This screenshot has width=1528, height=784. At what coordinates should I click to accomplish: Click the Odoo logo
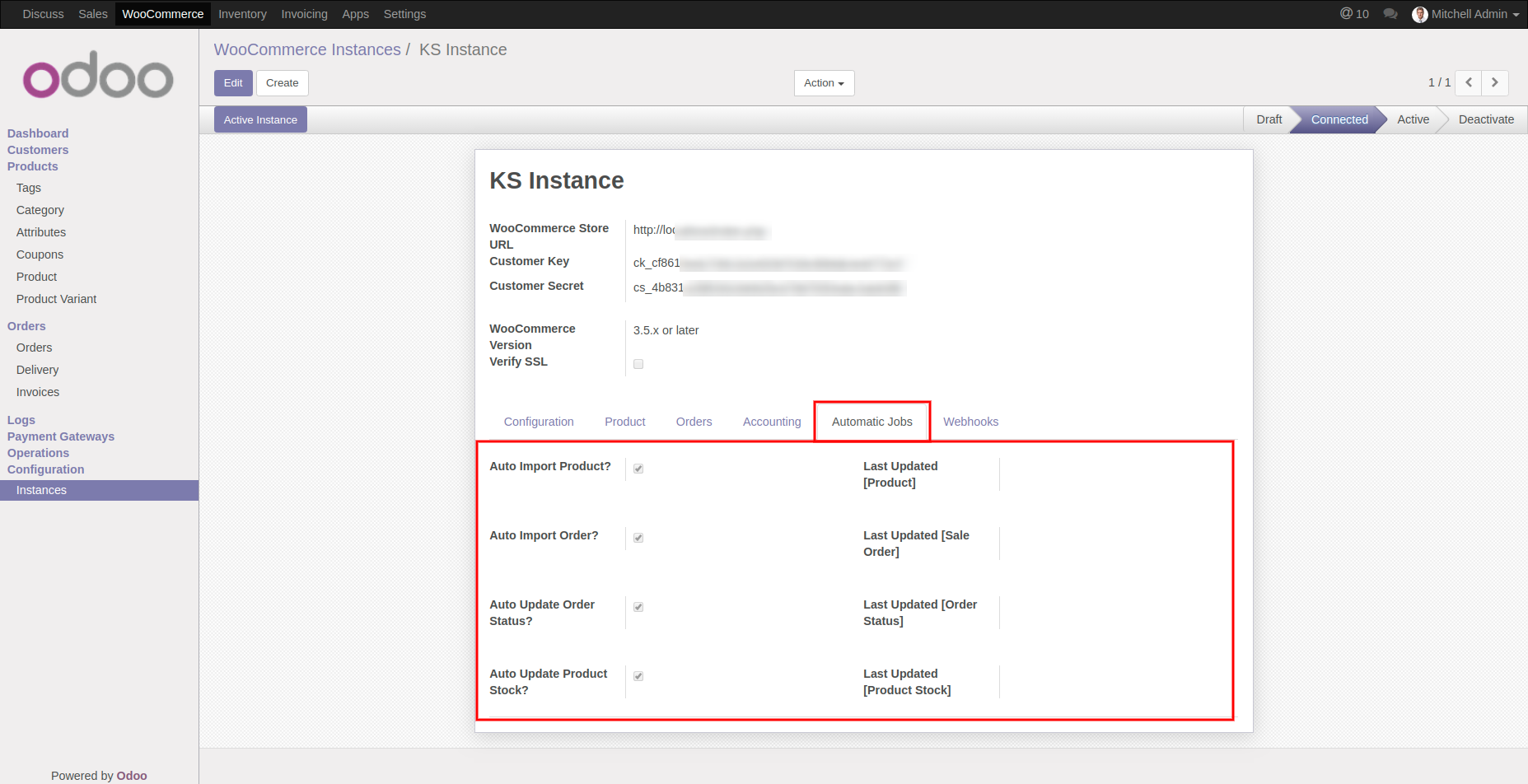point(98,76)
